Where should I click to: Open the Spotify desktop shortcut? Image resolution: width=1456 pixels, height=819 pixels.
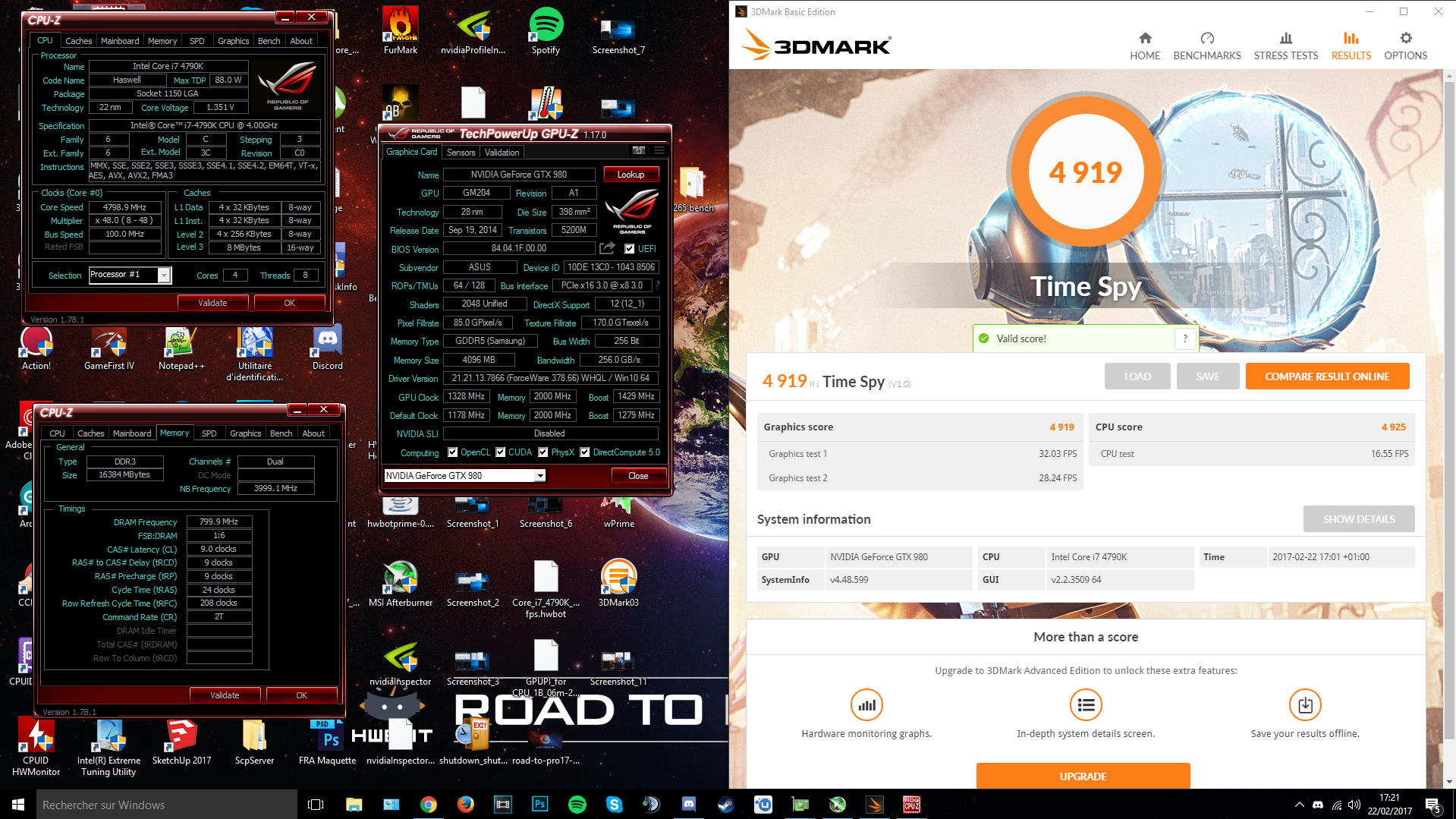click(x=546, y=30)
